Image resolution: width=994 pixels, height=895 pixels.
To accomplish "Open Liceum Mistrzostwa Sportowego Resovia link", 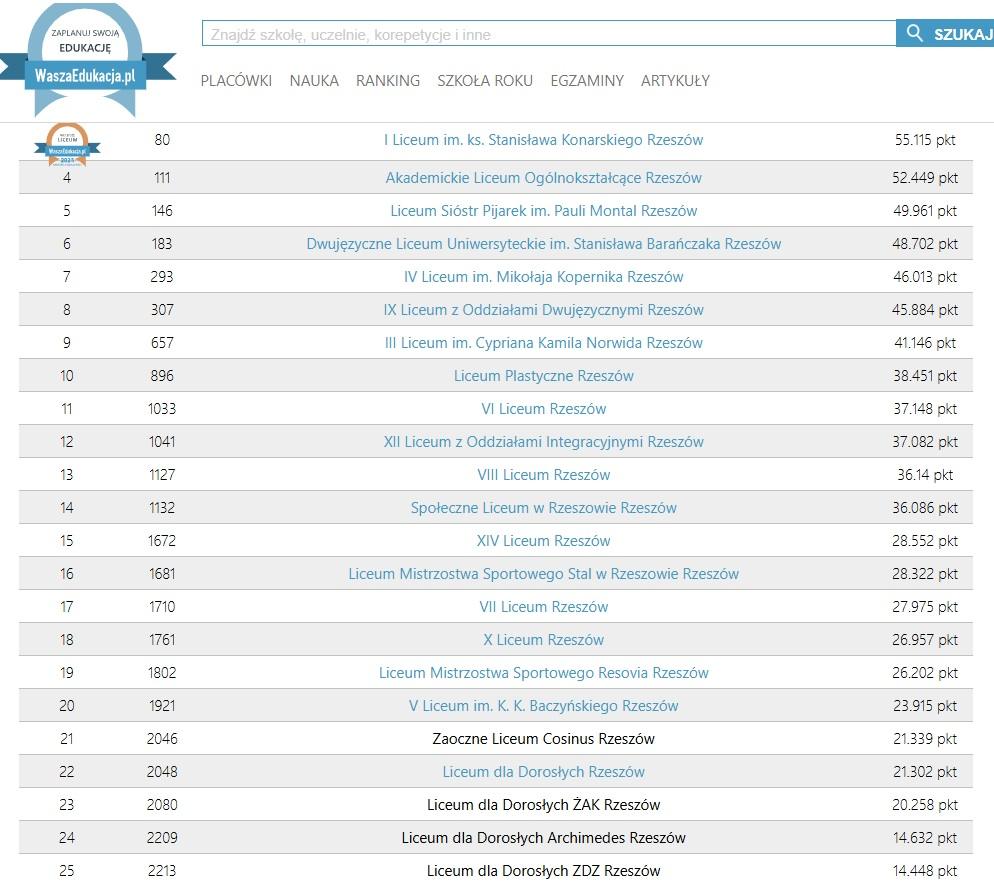I will [x=543, y=673].
